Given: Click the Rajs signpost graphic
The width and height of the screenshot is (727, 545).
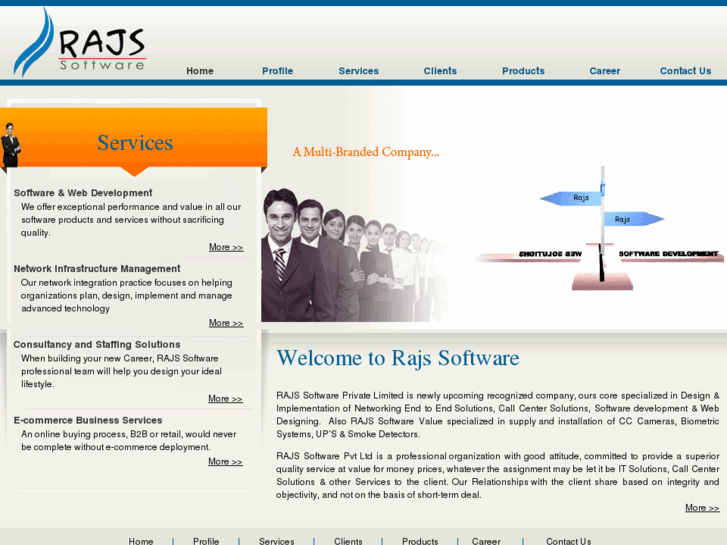Looking at the screenshot, I should (x=602, y=227).
